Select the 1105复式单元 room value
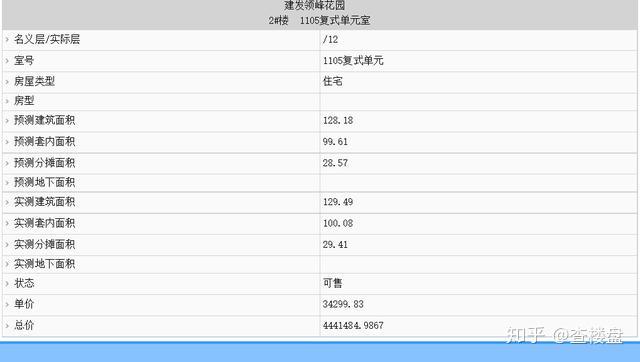The width and height of the screenshot is (640, 362). [353, 61]
